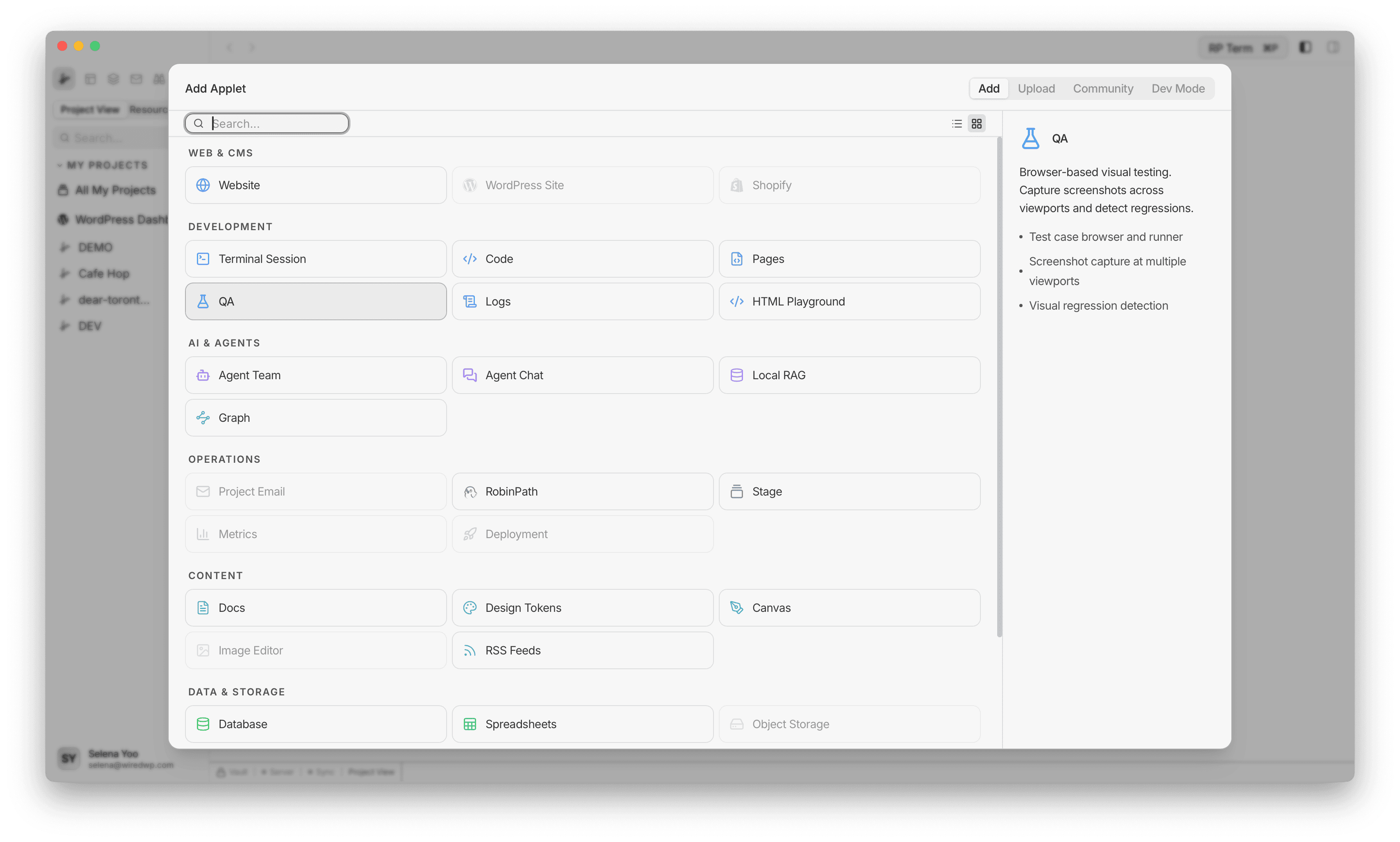
Task: Choose the Agent Chat applet label
Action: pos(514,375)
